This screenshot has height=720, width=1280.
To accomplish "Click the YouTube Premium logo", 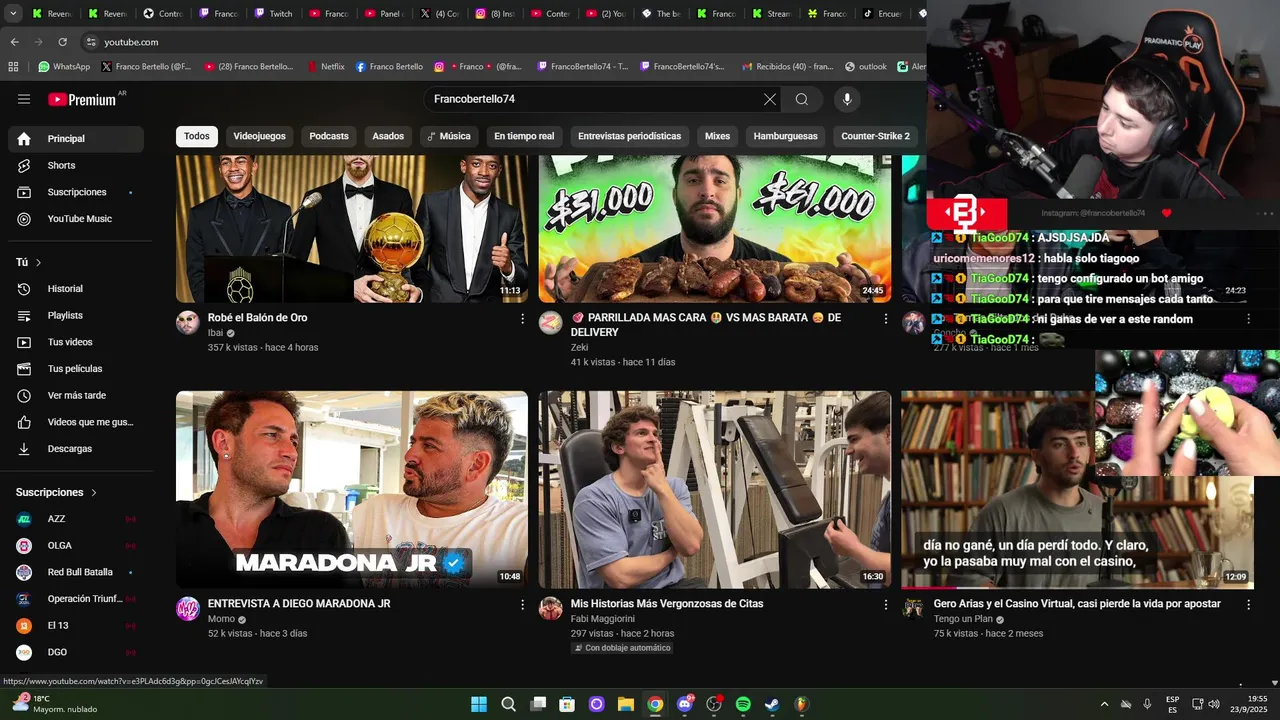I will click(x=83, y=99).
